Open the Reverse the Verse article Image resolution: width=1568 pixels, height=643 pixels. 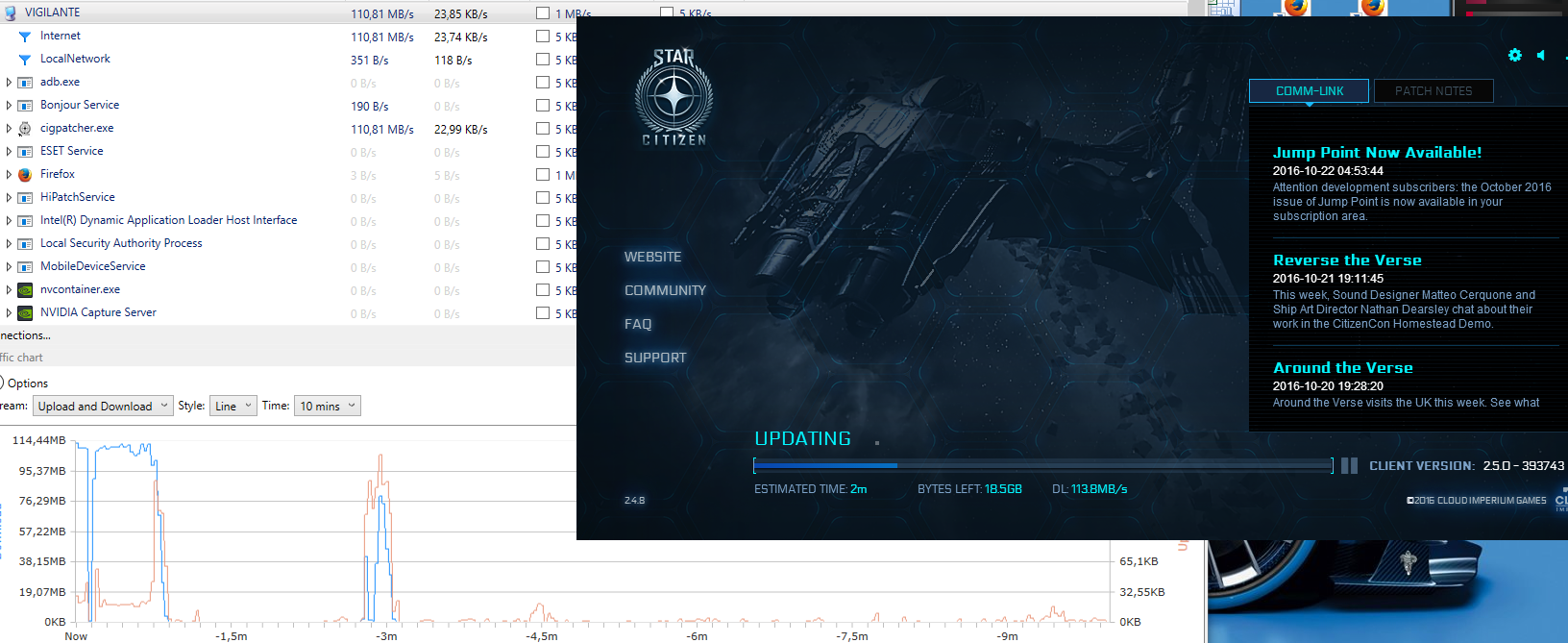pyautogui.click(x=1347, y=260)
